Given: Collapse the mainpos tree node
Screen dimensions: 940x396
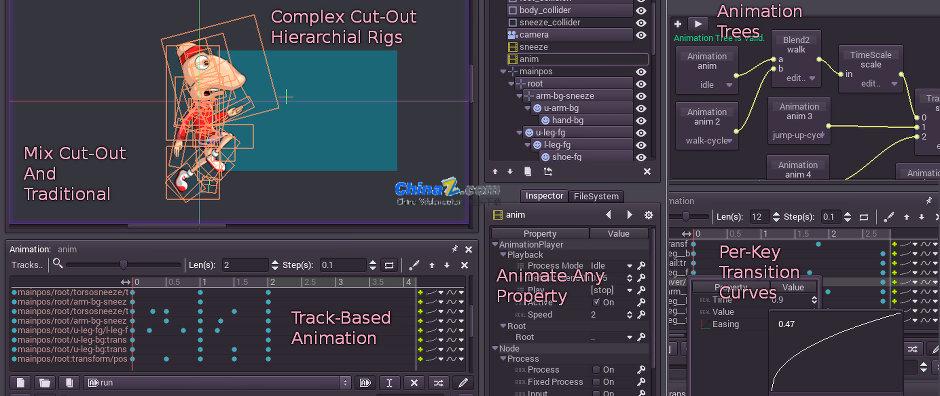Looking at the screenshot, I should click(503, 71).
